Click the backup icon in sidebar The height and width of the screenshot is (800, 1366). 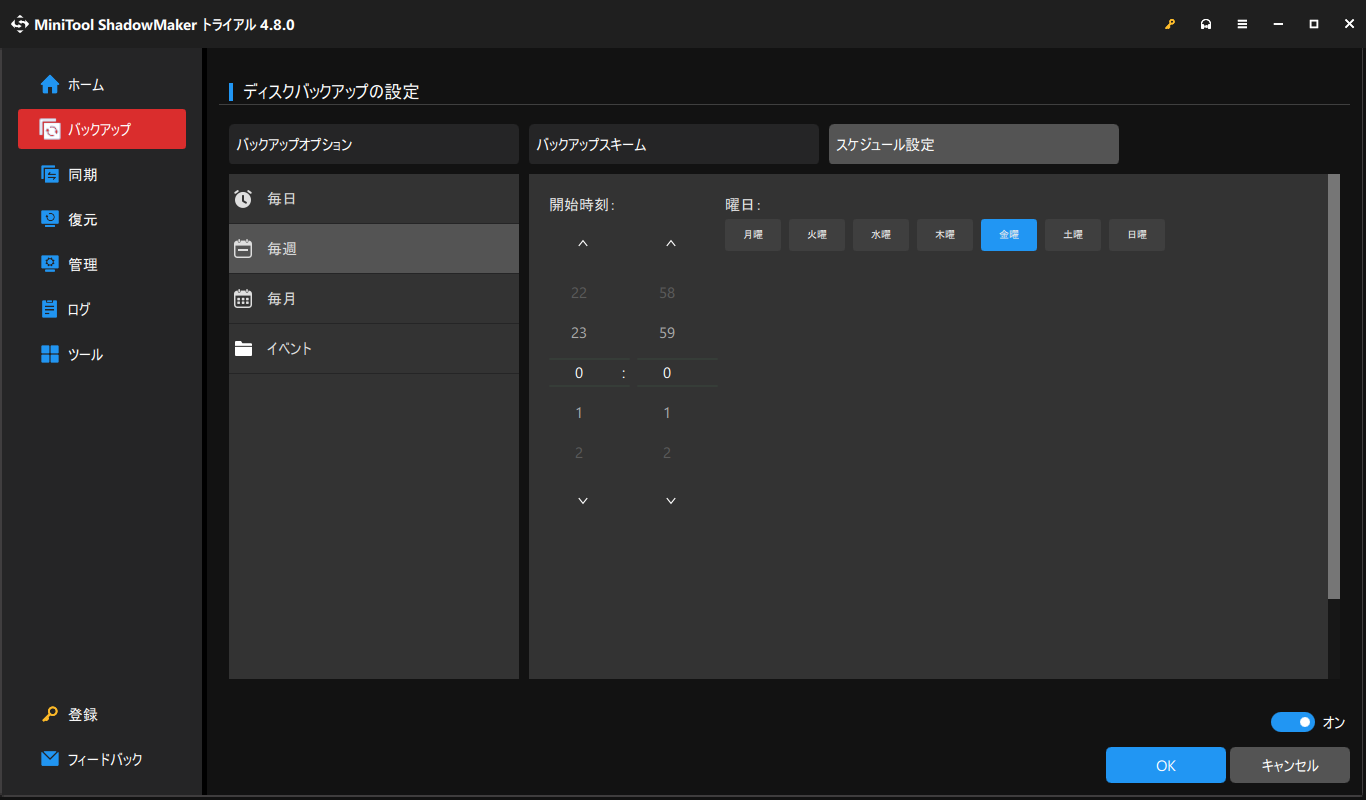pyautogui.click(x=50, y=129)
